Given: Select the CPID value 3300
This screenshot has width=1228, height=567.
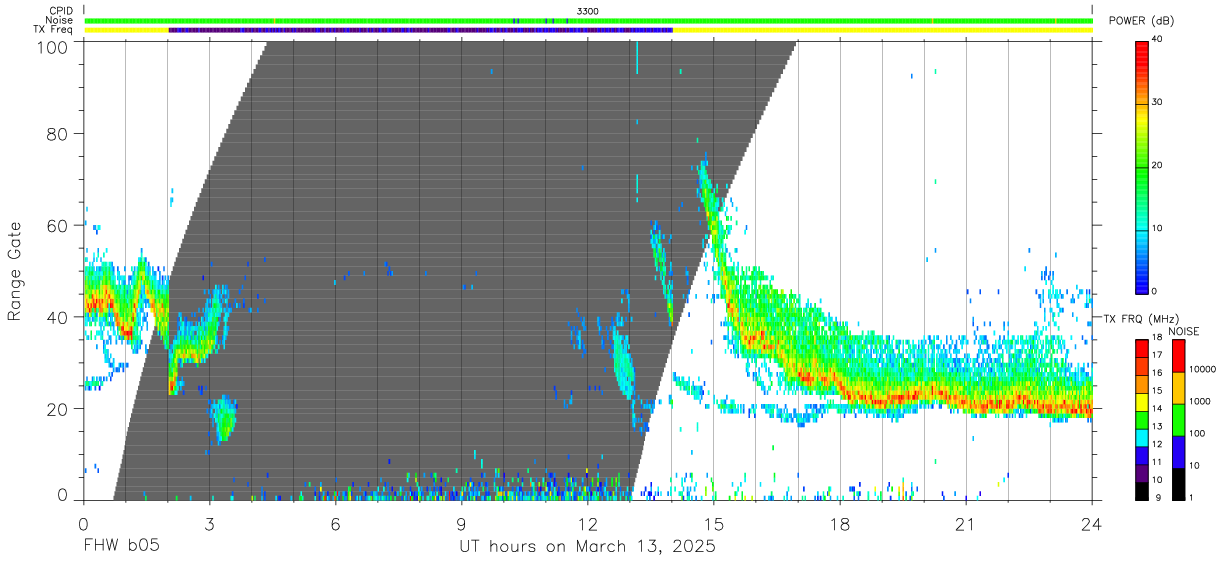Looking at the screenshot, I should point(587,11).
